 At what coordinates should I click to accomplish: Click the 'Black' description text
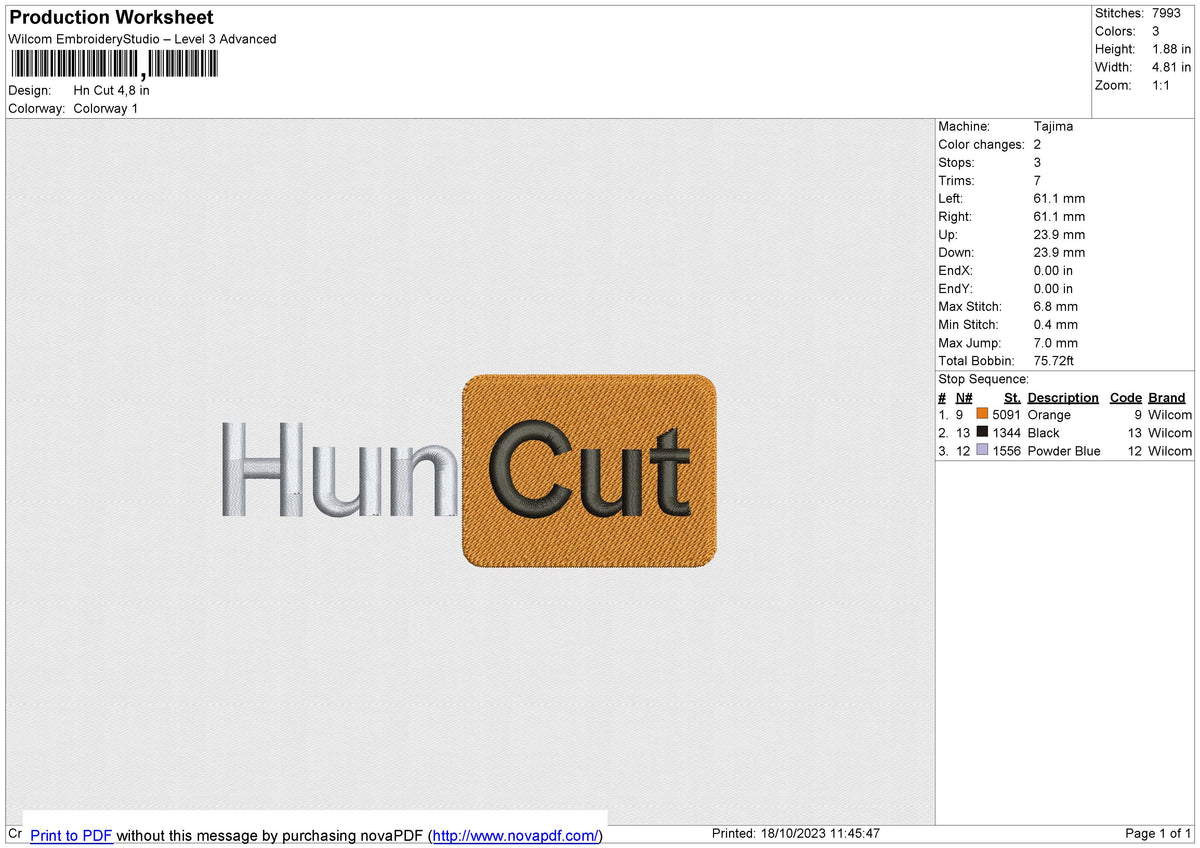[x=1043, y=432]
